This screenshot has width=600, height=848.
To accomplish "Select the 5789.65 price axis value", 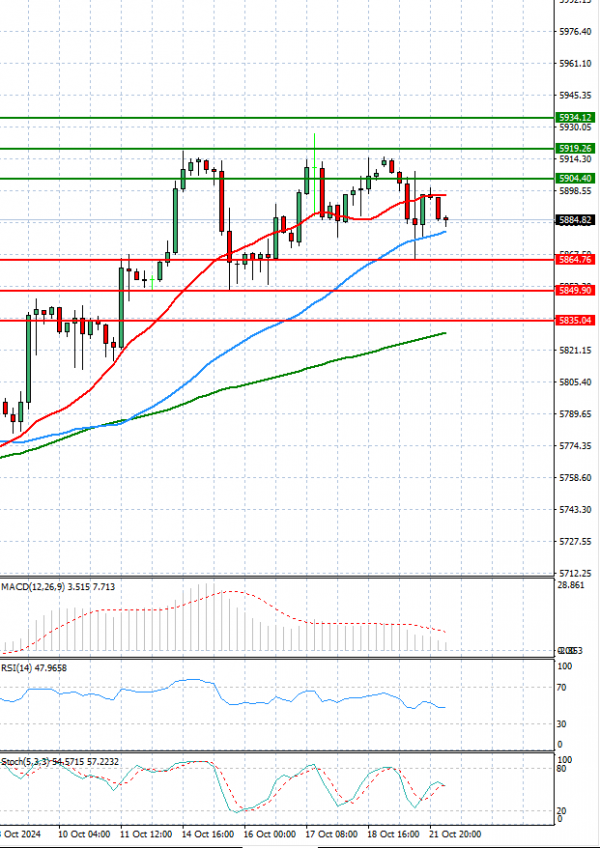I will tap(576, 414).
